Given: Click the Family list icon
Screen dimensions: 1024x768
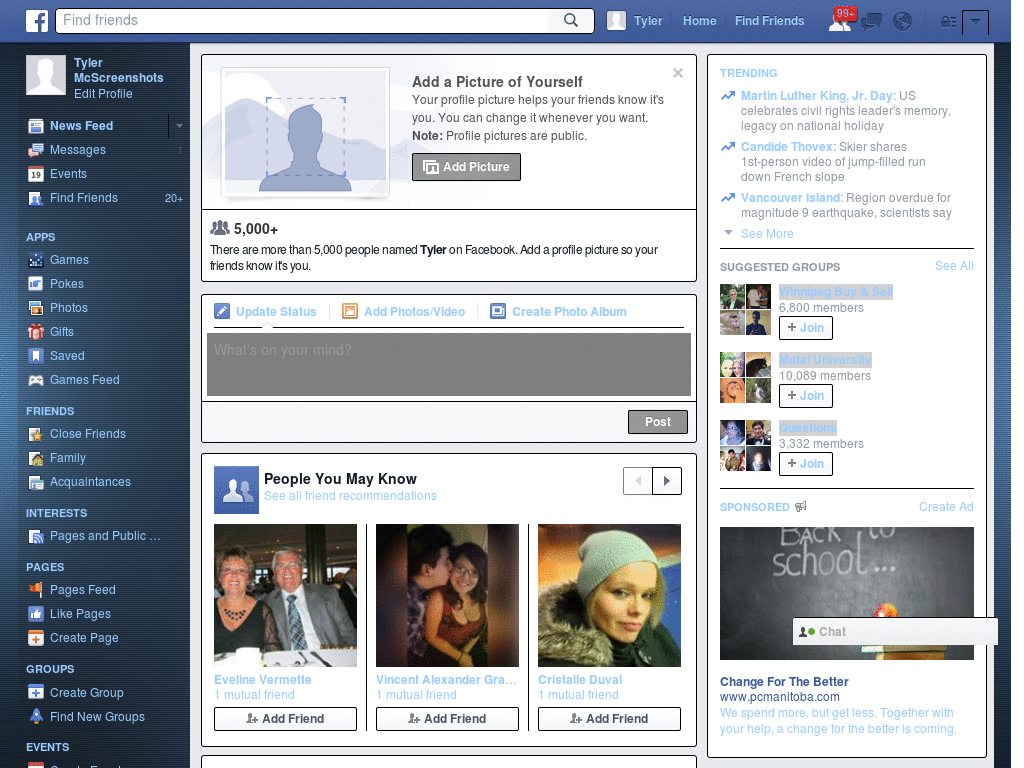Looking at the screenshot, I should [x=36, y=458].
